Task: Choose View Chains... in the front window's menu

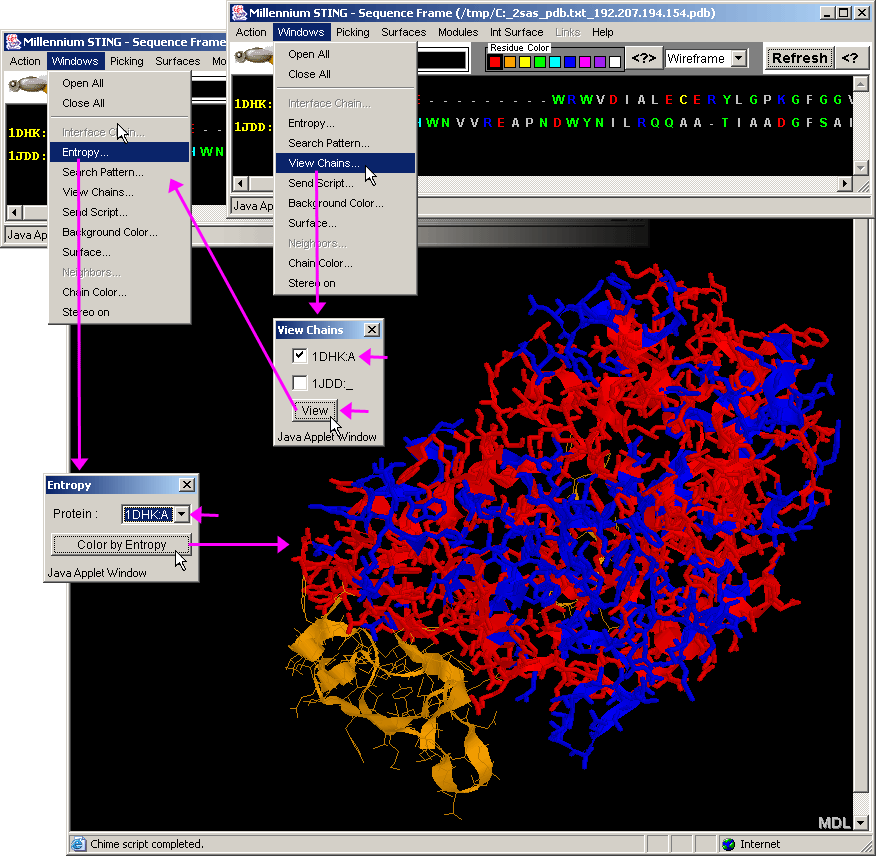Action: (x=345, y=163)
